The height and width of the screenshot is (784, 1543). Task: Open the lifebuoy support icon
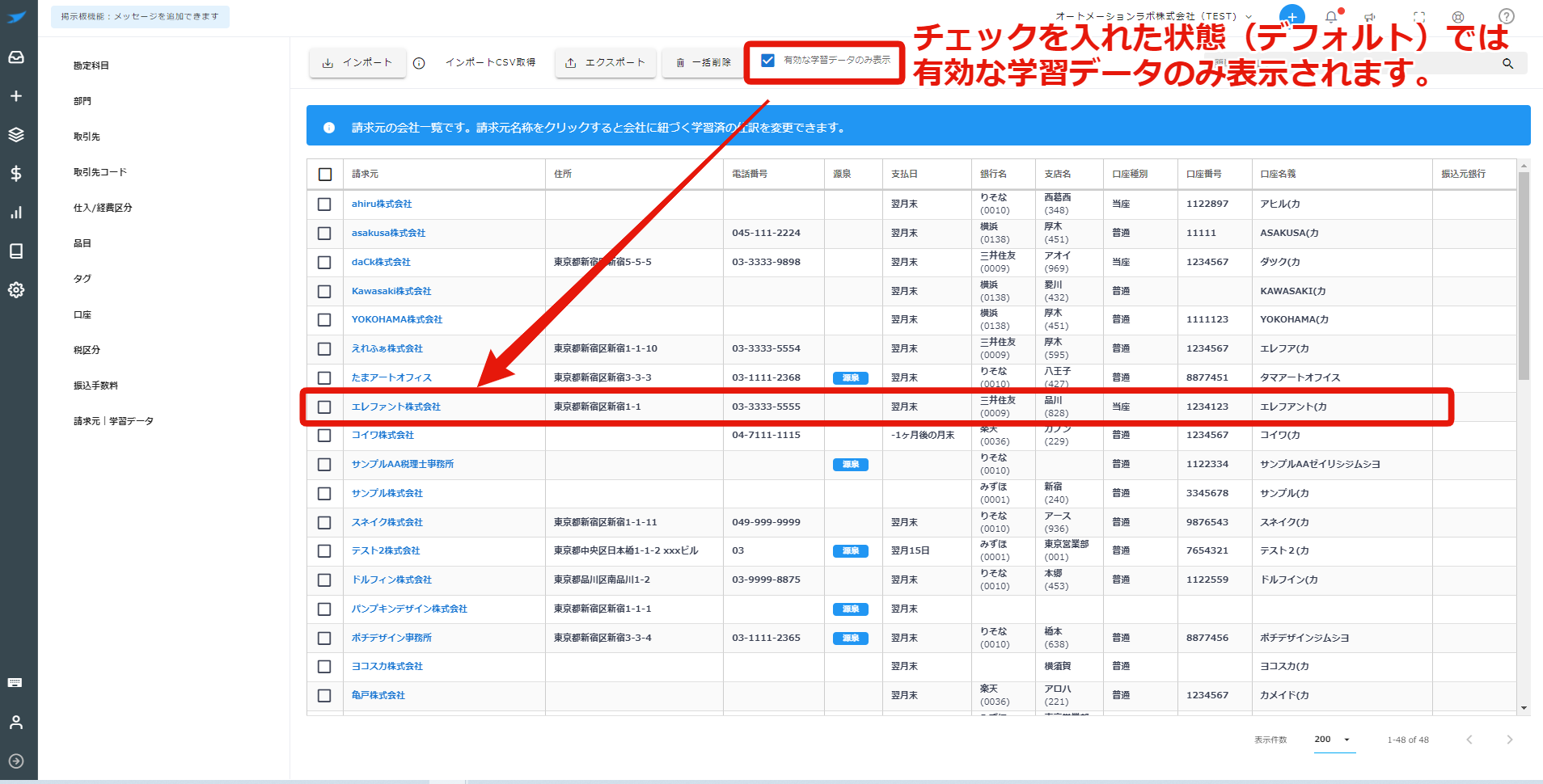pos(1458,17)
